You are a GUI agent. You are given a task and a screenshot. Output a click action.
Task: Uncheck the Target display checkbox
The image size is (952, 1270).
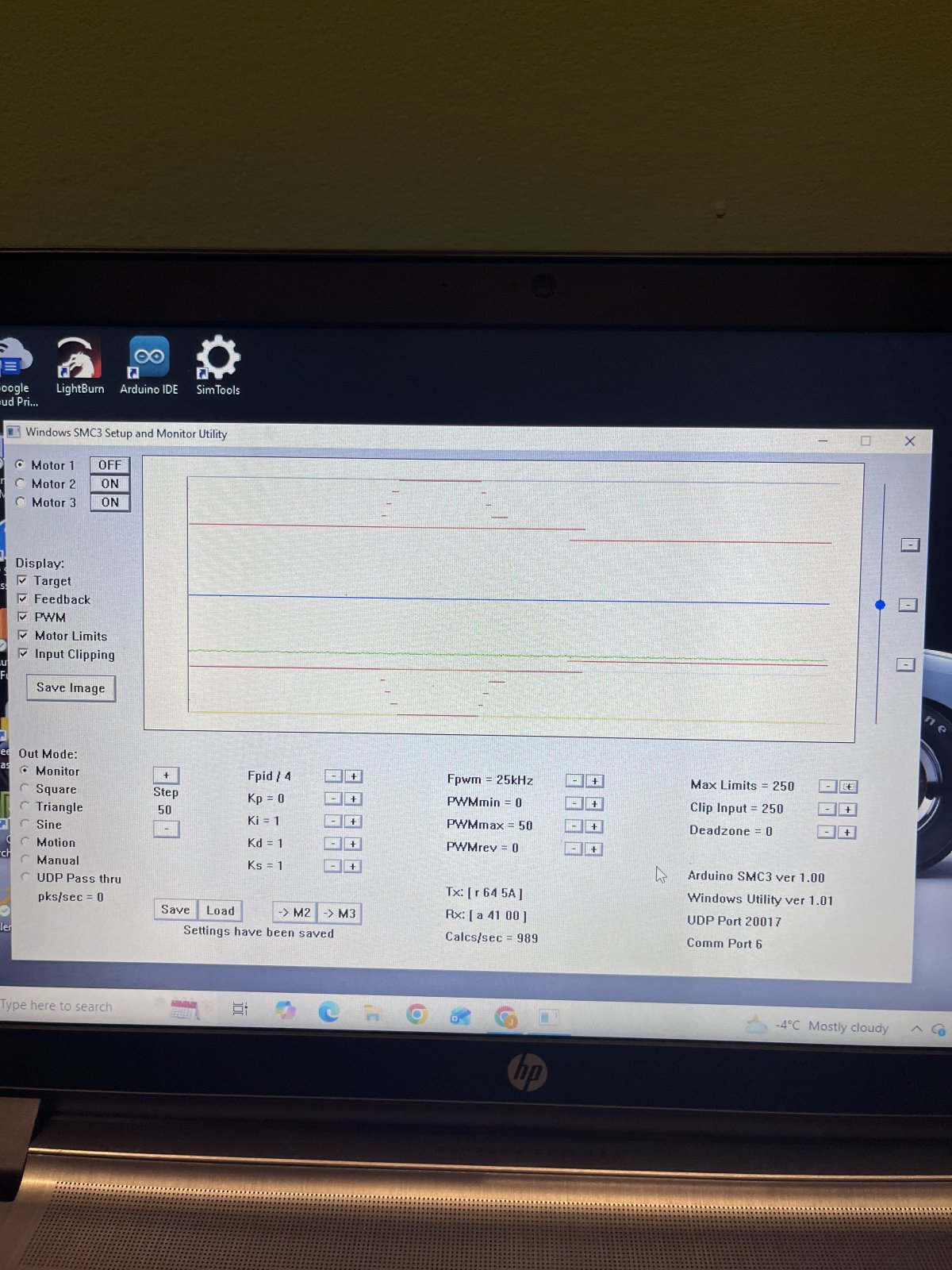point(22,580)
